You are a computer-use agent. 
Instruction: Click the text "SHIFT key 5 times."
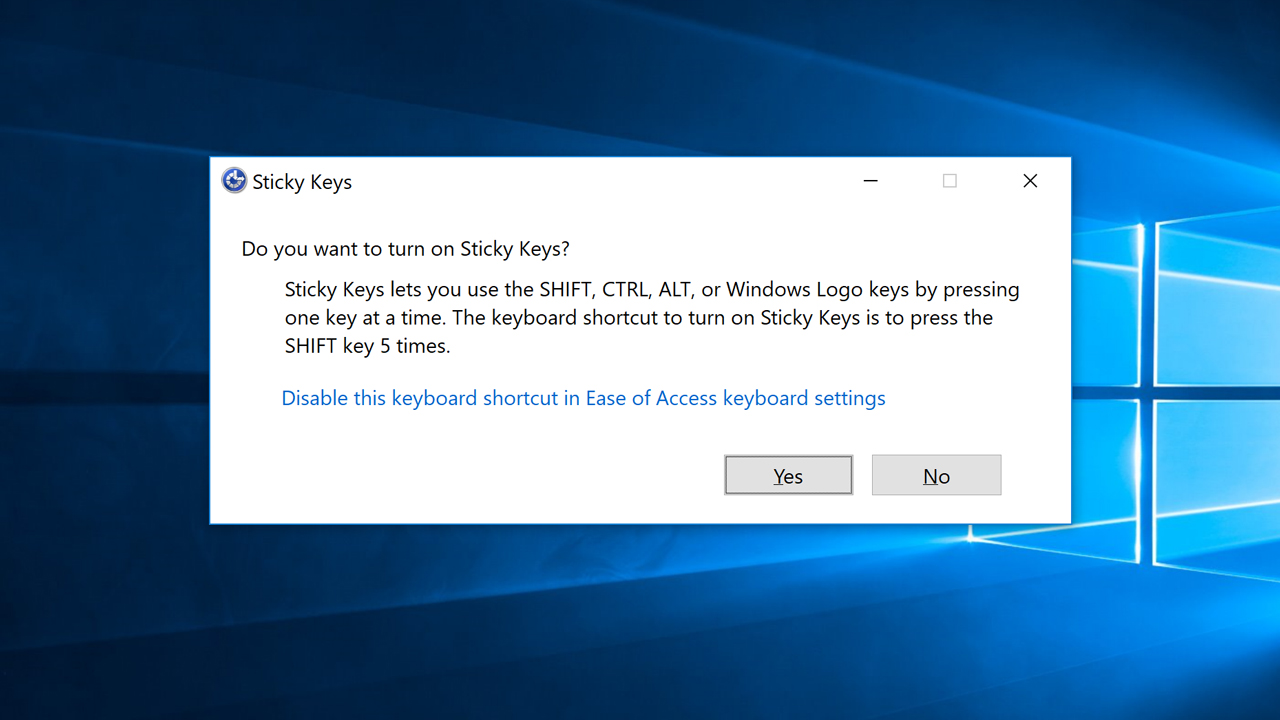point(367,347)
